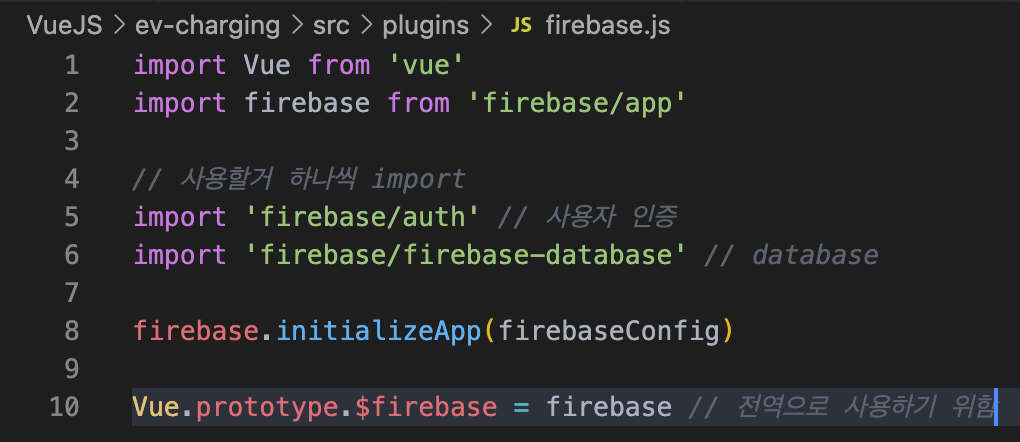Click the 사용할거 하나씩 import comment
The image size is (1020, 442).
(299, 179)
